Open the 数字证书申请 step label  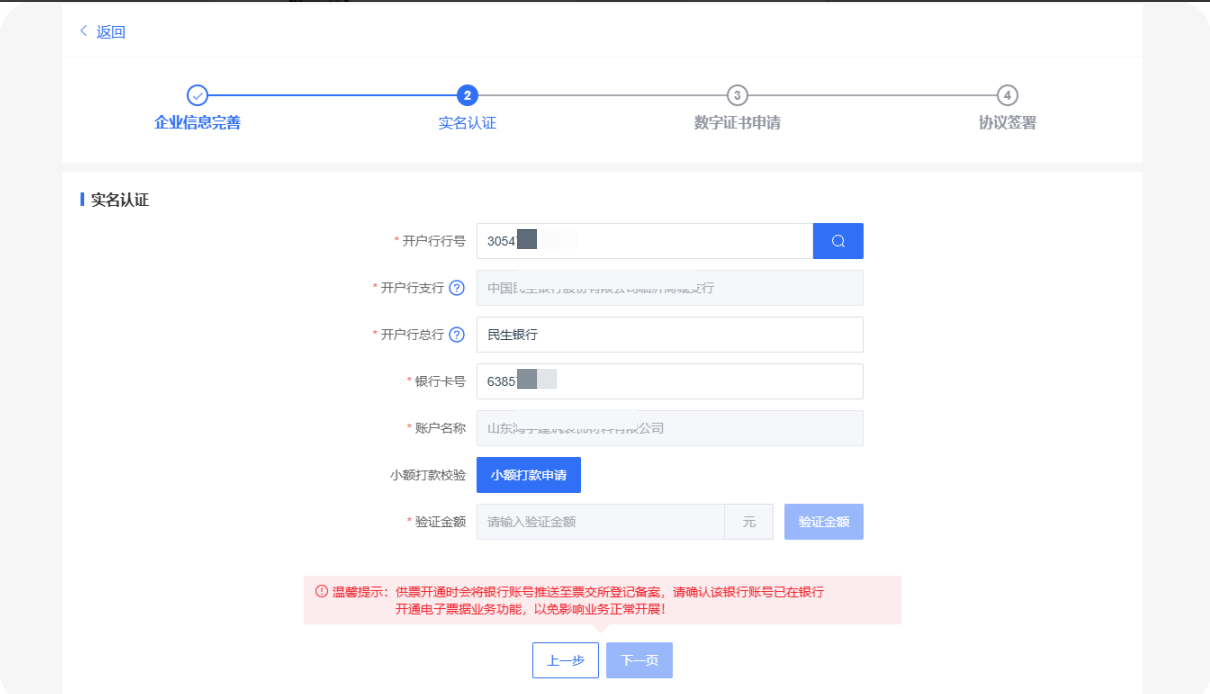737,123
